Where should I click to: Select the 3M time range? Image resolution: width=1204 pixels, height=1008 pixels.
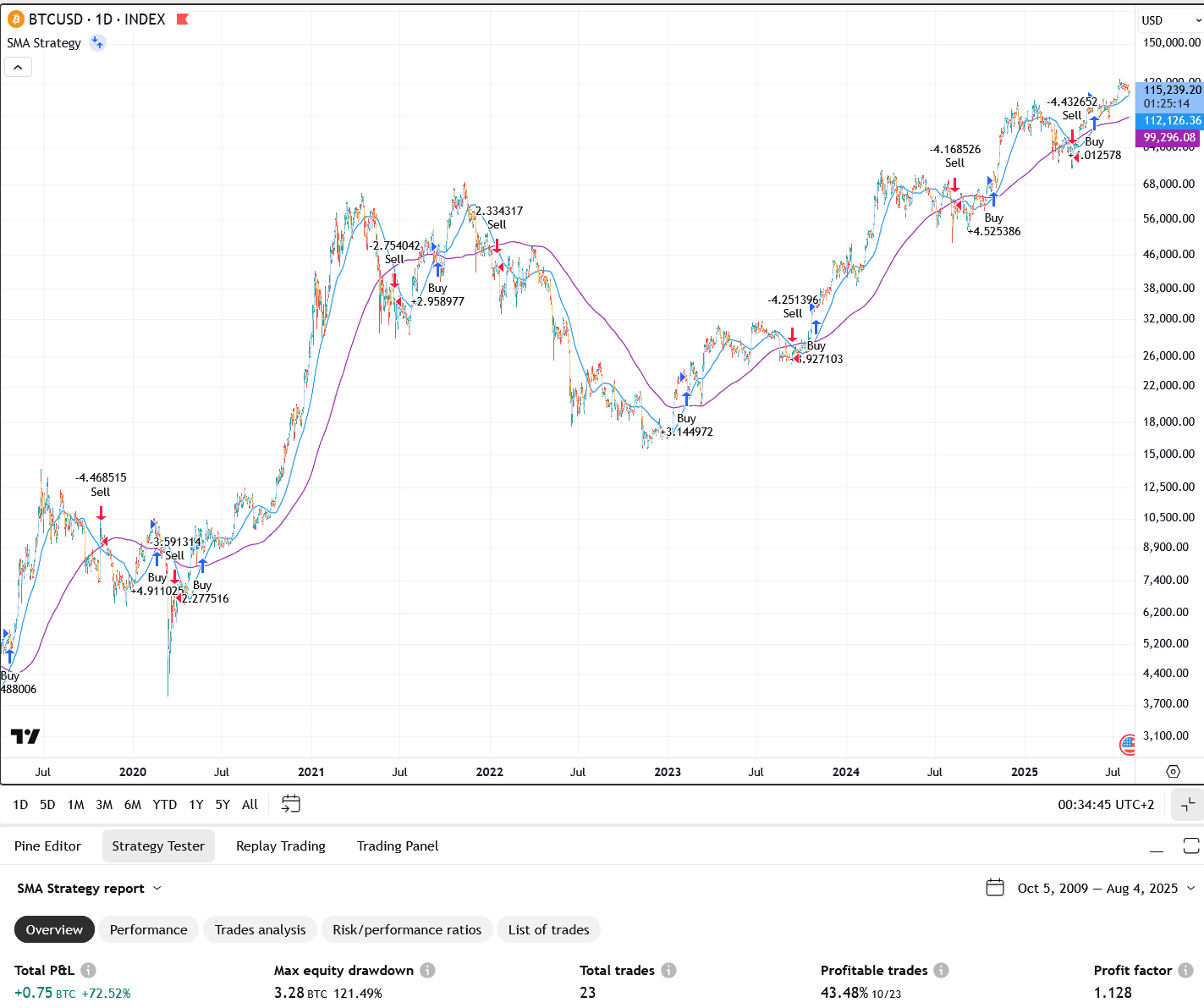pos(104,804)
